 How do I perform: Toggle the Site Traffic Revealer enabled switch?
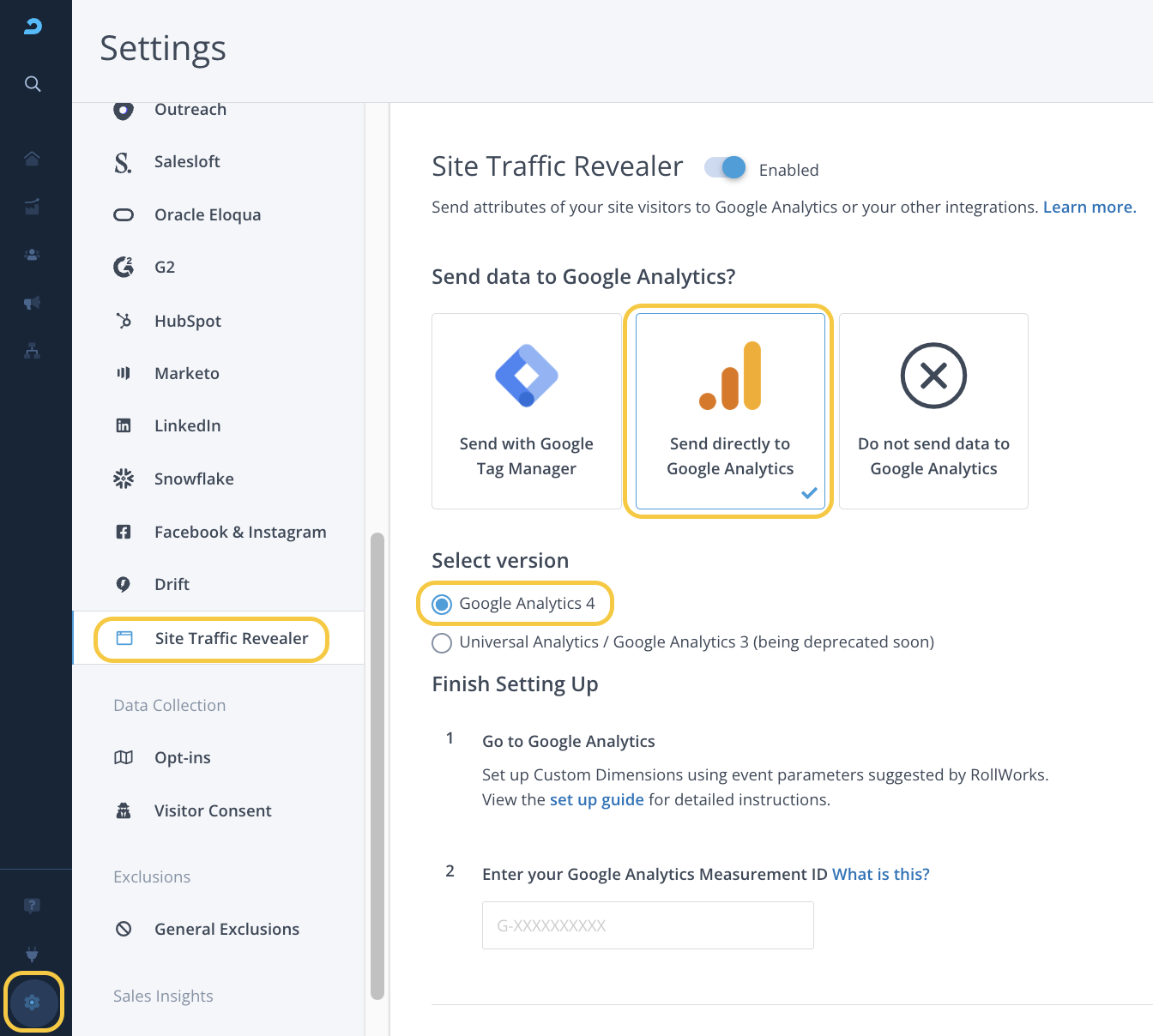(725, 168)
